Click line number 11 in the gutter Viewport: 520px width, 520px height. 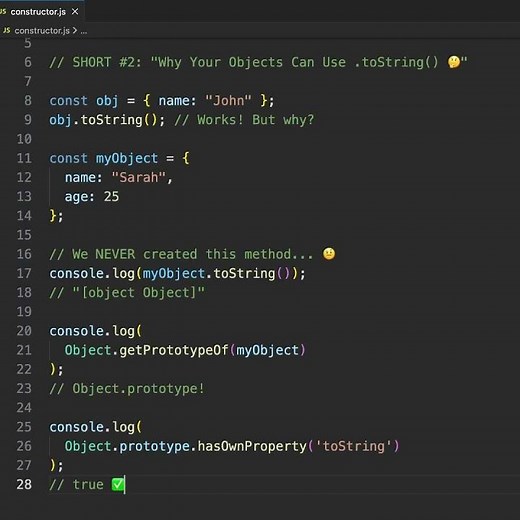coord(24,158)
